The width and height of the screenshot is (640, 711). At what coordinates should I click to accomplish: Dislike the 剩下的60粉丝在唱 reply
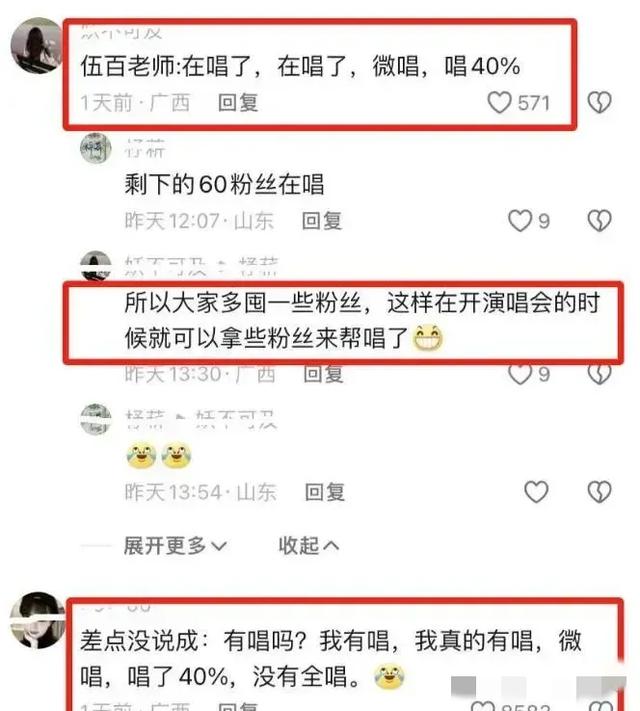pos(600,221)
